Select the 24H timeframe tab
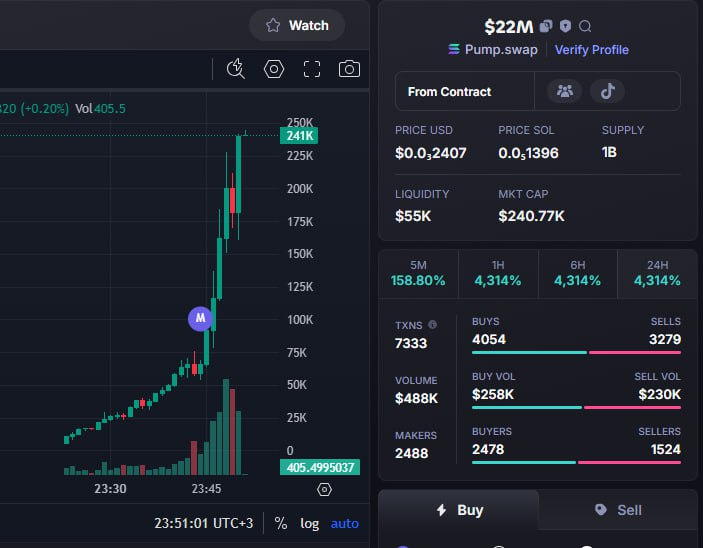The width and height of the screenshot is (703, 548). (x=657, y=274)
